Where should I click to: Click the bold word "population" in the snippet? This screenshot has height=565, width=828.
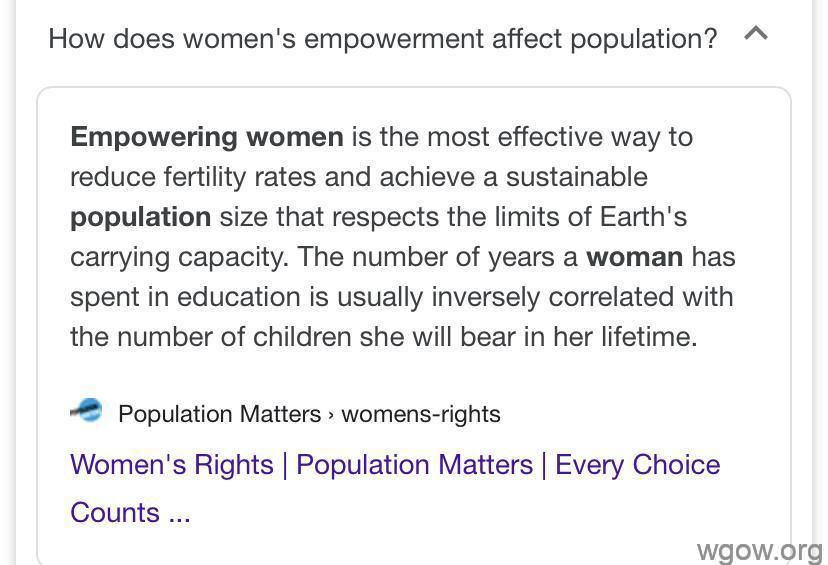click(140, 218)
